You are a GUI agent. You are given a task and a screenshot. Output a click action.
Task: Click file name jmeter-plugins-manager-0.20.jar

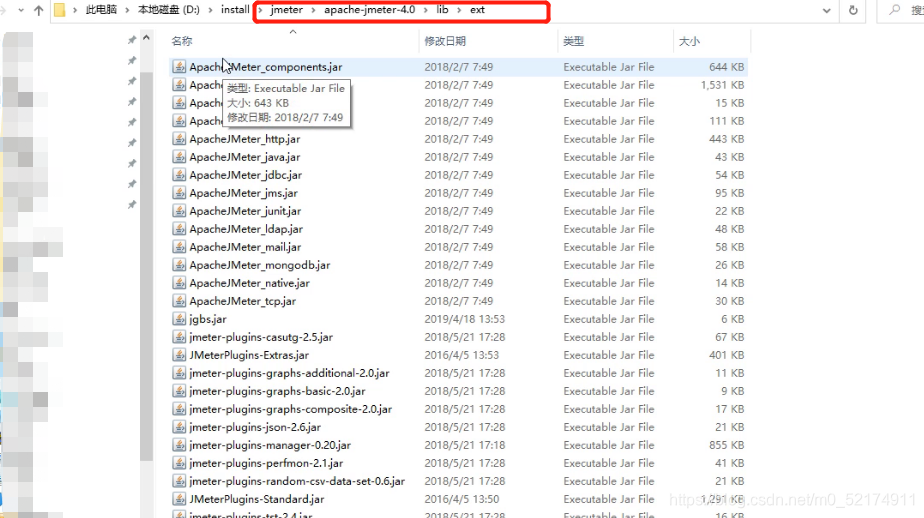coord(270,446)
